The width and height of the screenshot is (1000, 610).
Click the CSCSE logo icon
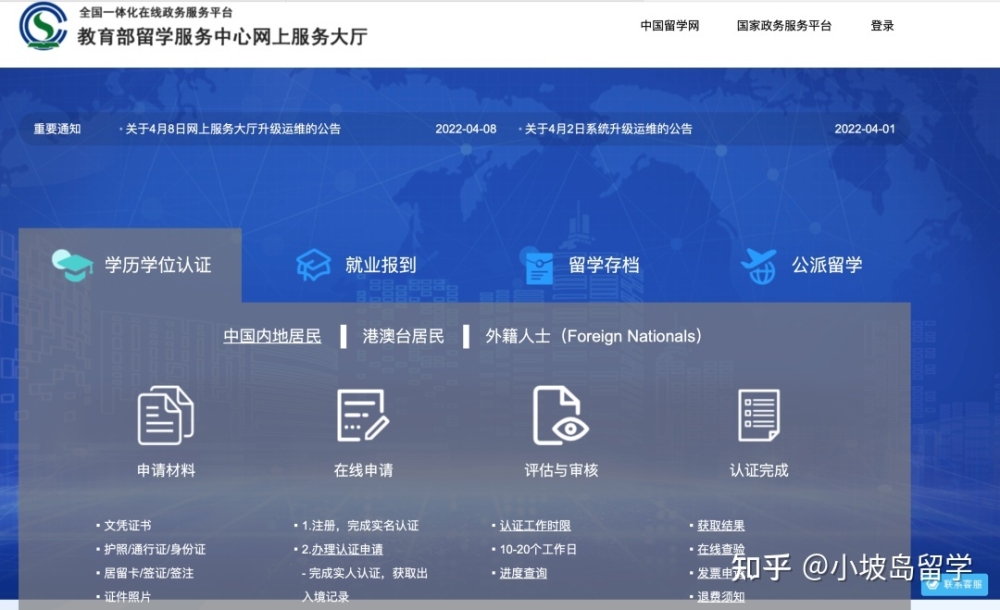43,26
